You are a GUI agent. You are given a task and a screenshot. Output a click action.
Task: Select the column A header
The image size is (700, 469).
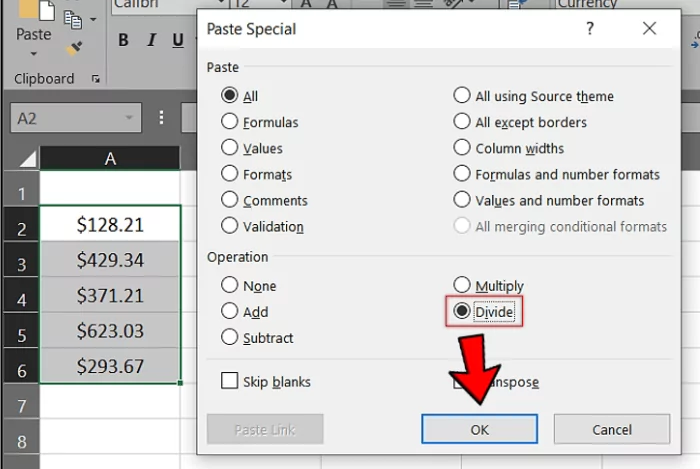pos(110,158)
